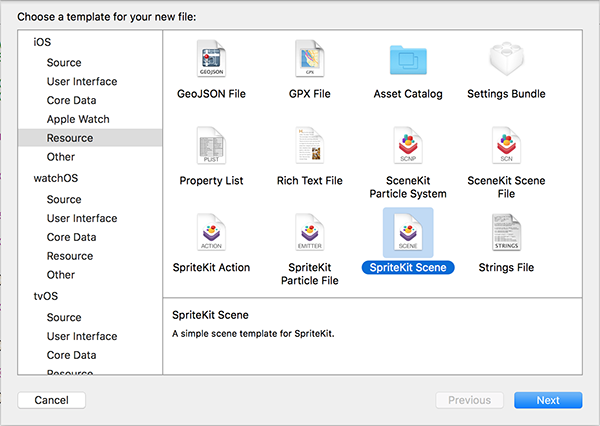600x426 pixels.
Task: Choose Resource under watchOS
Action: point(70,256)
